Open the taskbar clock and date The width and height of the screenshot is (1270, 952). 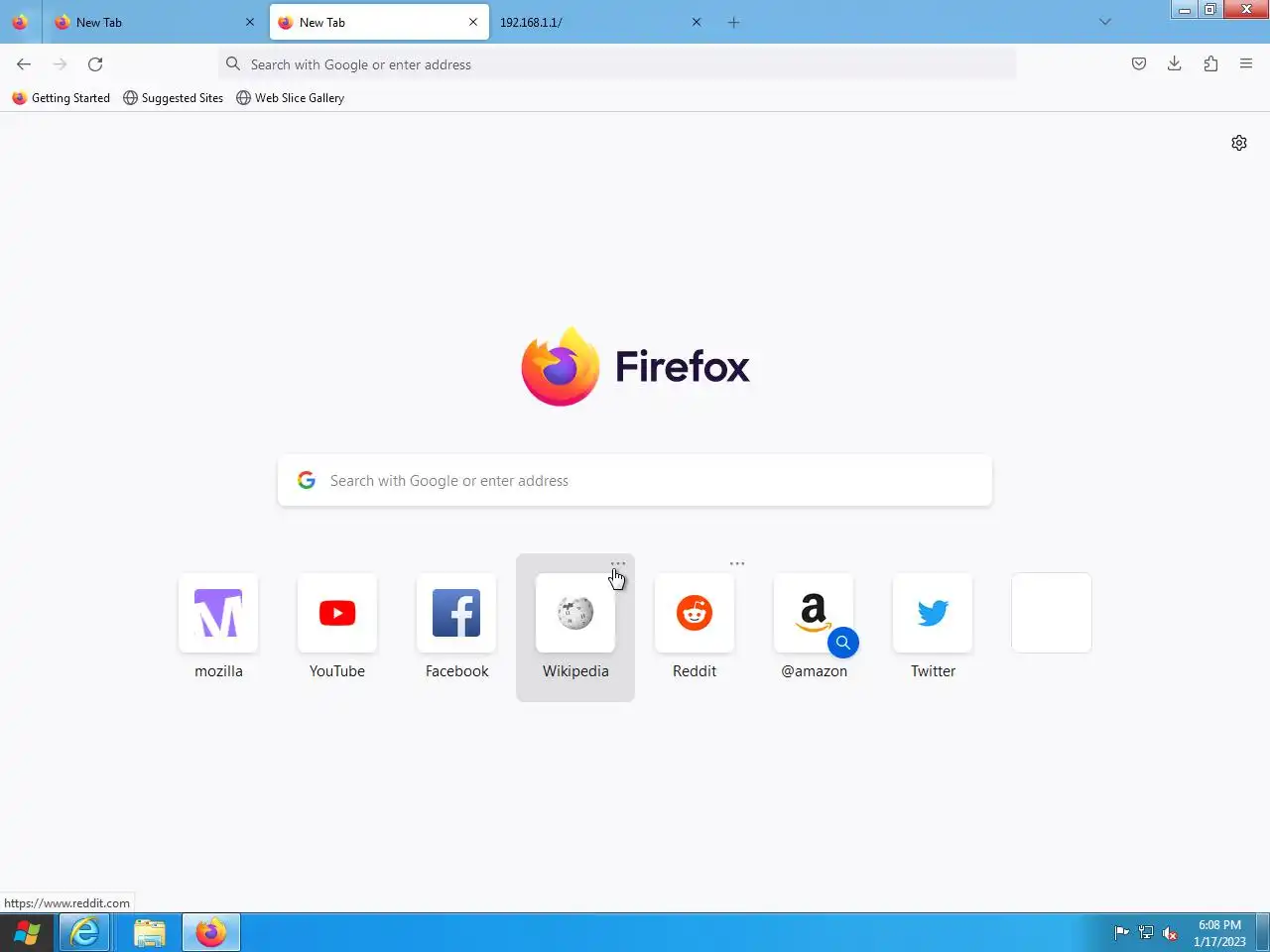pos(1219,933)
